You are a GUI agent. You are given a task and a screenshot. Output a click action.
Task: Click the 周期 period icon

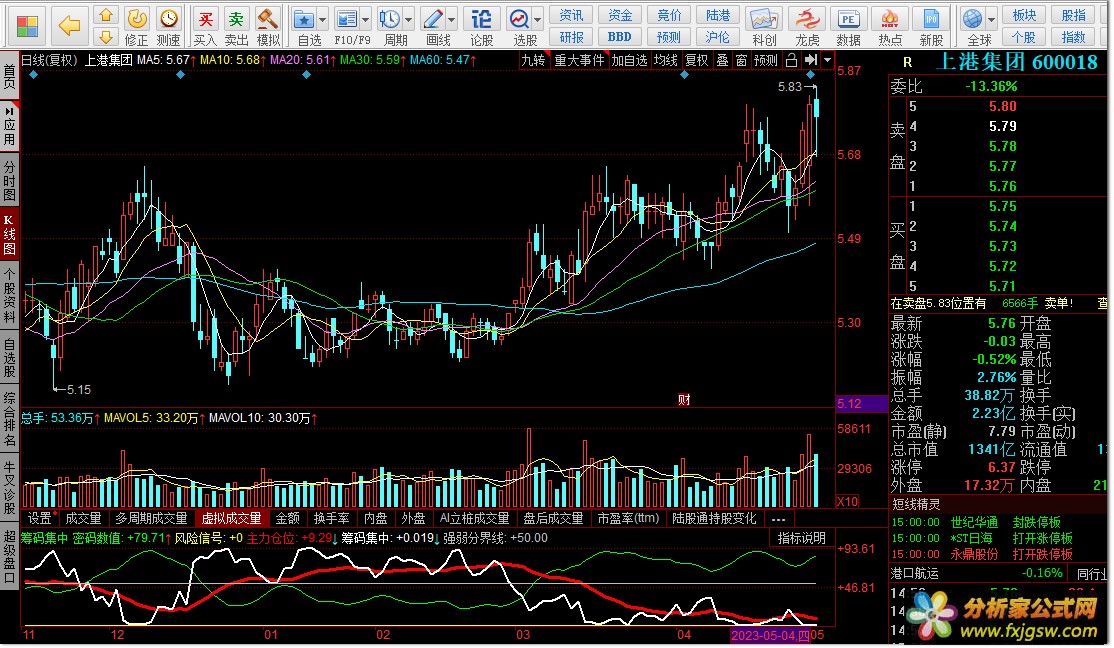[389, 19]
